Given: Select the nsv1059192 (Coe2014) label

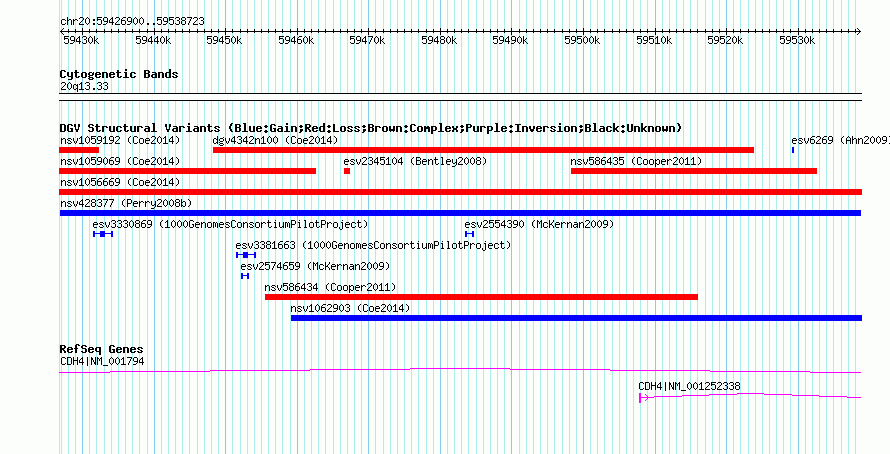Looking at the screenshot, I should tap(120, 140).
